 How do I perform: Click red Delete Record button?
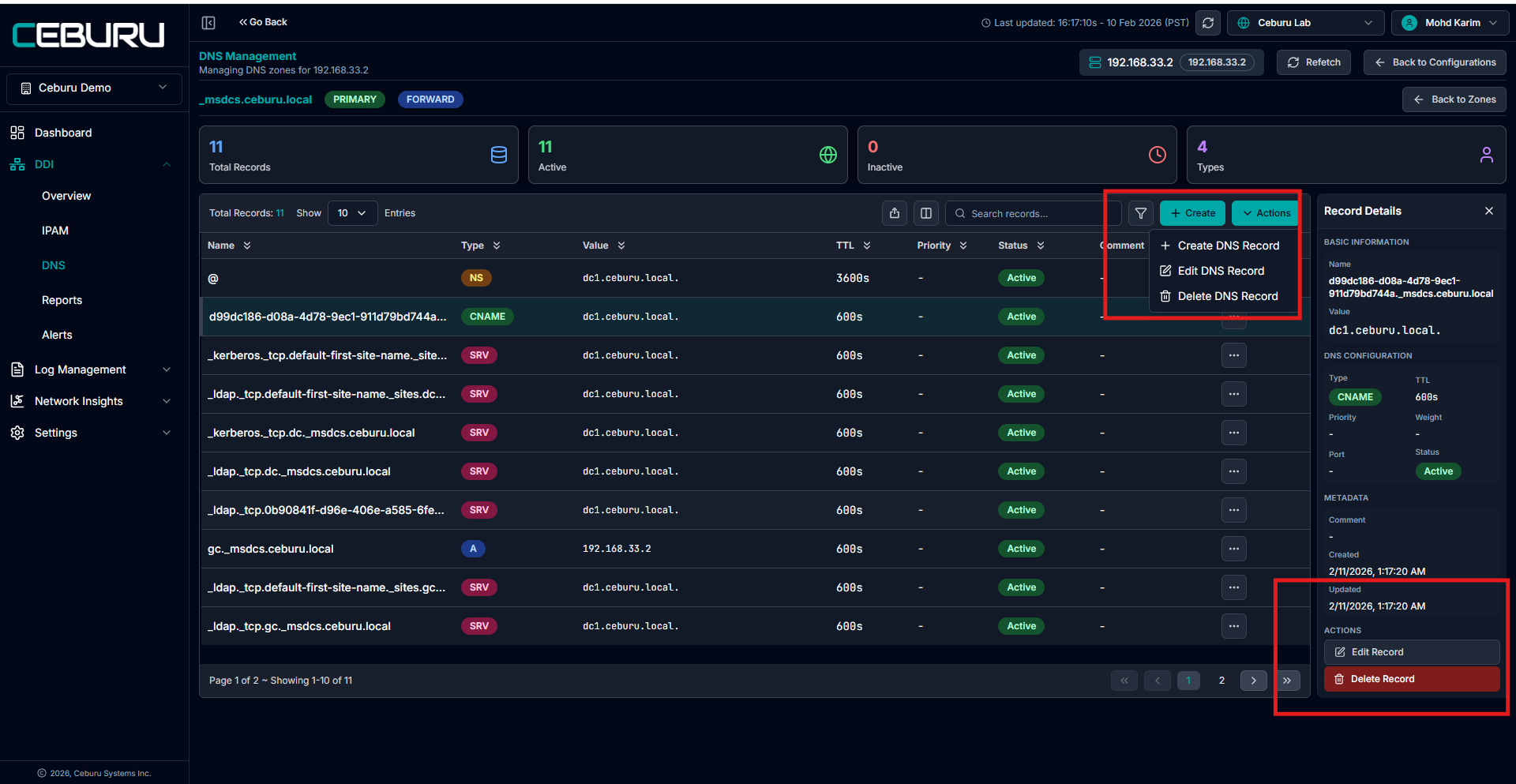pos(1412,679)
